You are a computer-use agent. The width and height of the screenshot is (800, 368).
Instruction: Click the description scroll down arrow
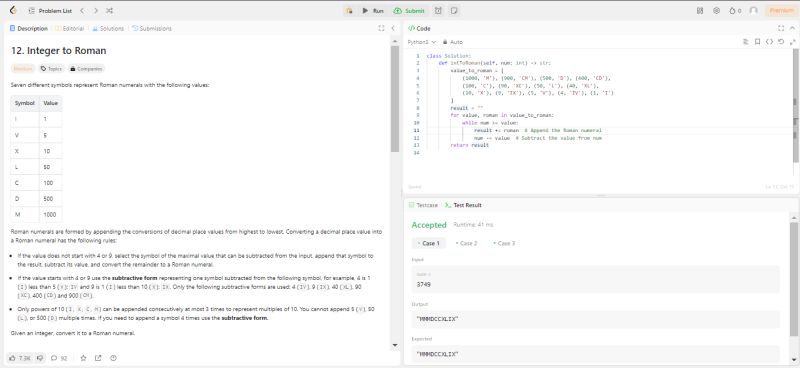coord(395,346)
